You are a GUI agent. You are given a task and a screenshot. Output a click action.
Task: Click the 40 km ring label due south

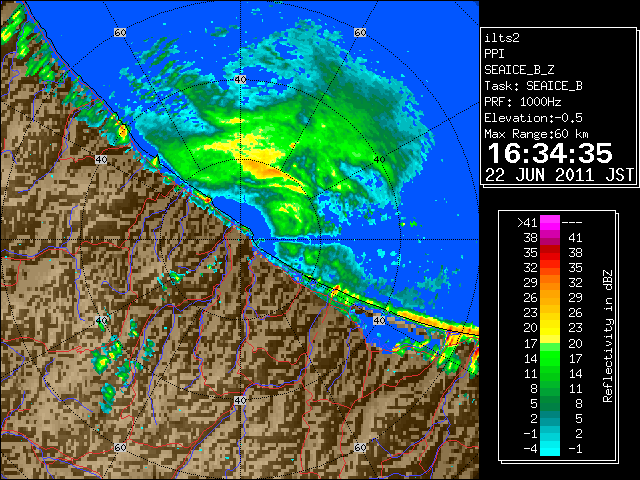coord(240,400)
